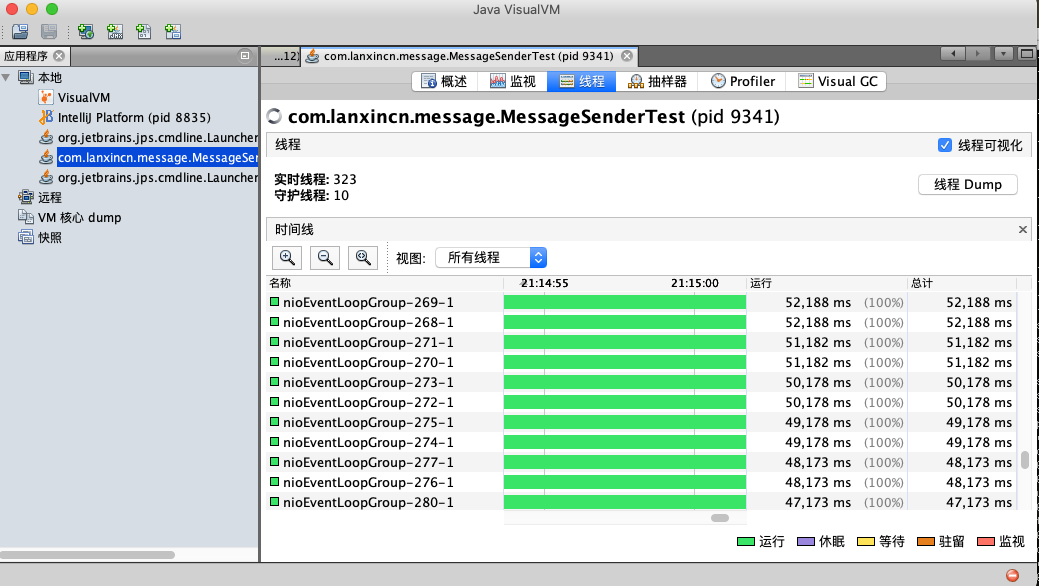Select VM 核心 dump node
This screenshot has height=586, width=1039.
[80, 217]
